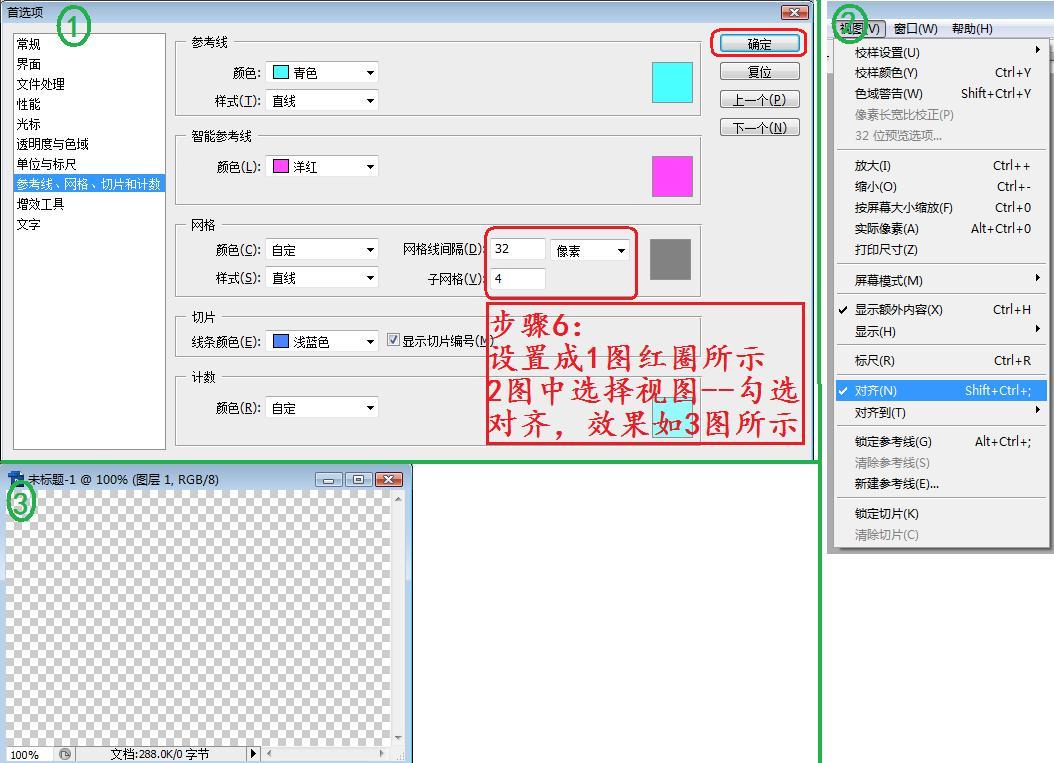
Task: Open the 帮助(H) menu
Action: tap(972, 28)
